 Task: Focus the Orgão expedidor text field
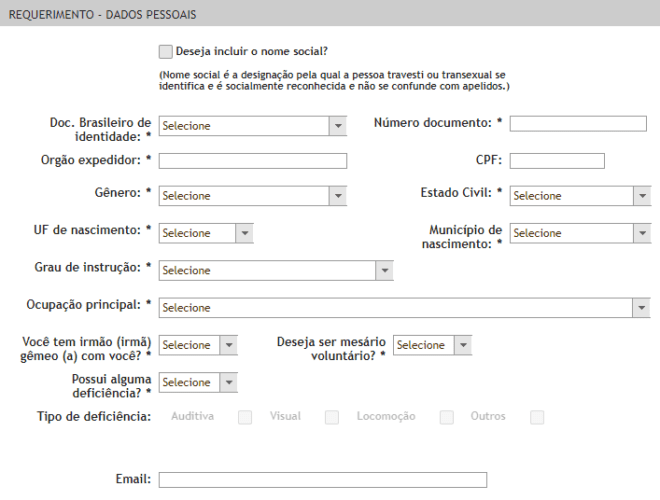tap(253, 161)
